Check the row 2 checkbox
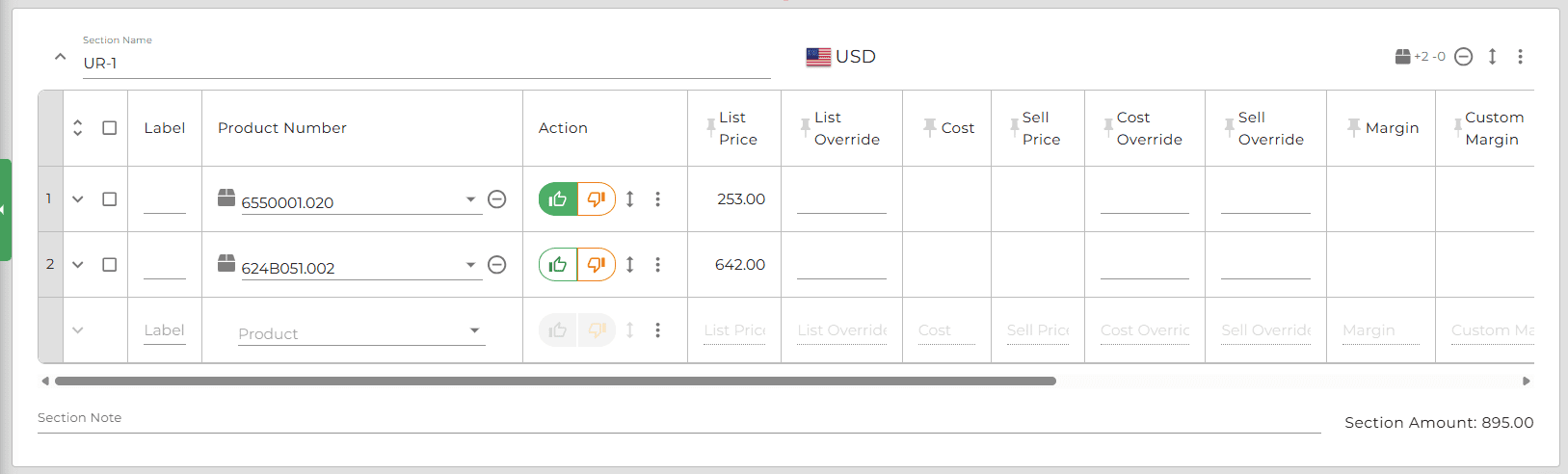The image size is (1568, 474). point(110,265)
